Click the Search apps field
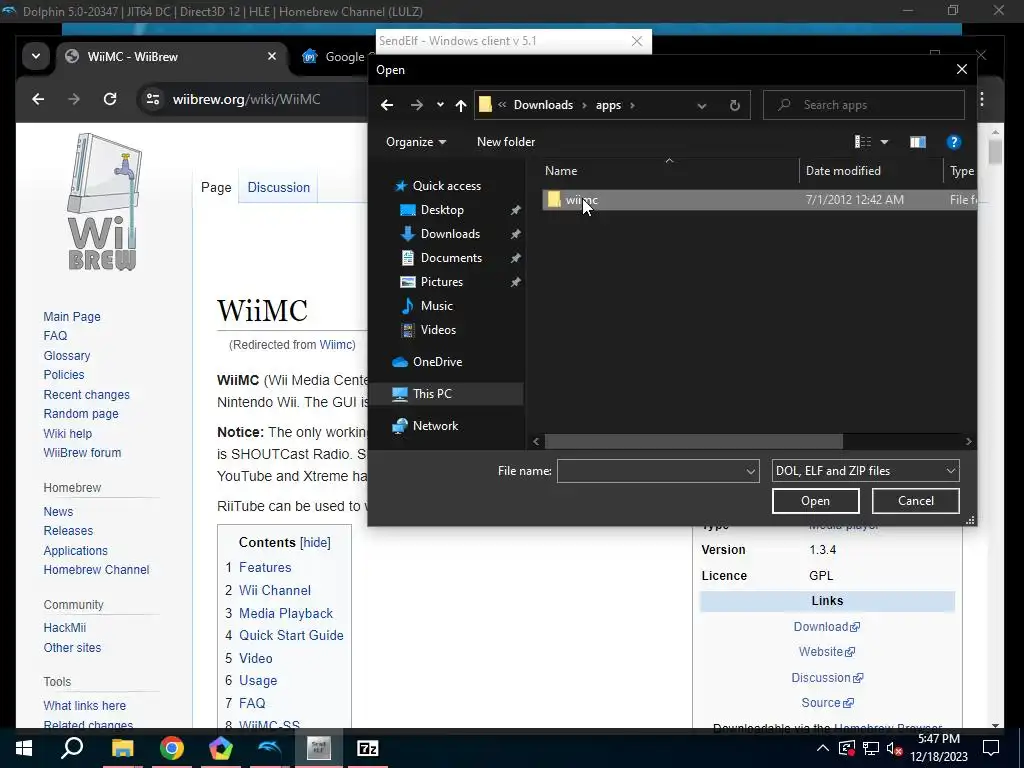The image size is (1024, 768). point(863,105)
